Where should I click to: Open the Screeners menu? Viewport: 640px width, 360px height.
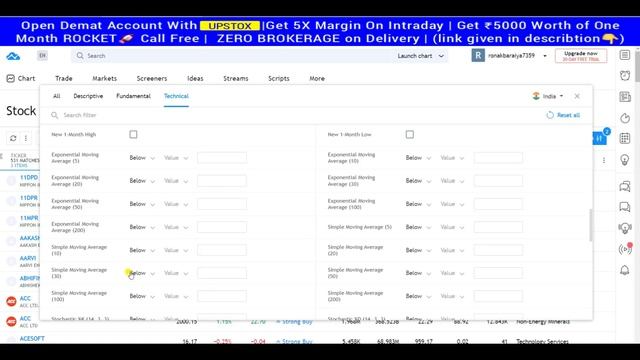coord(152,78)
